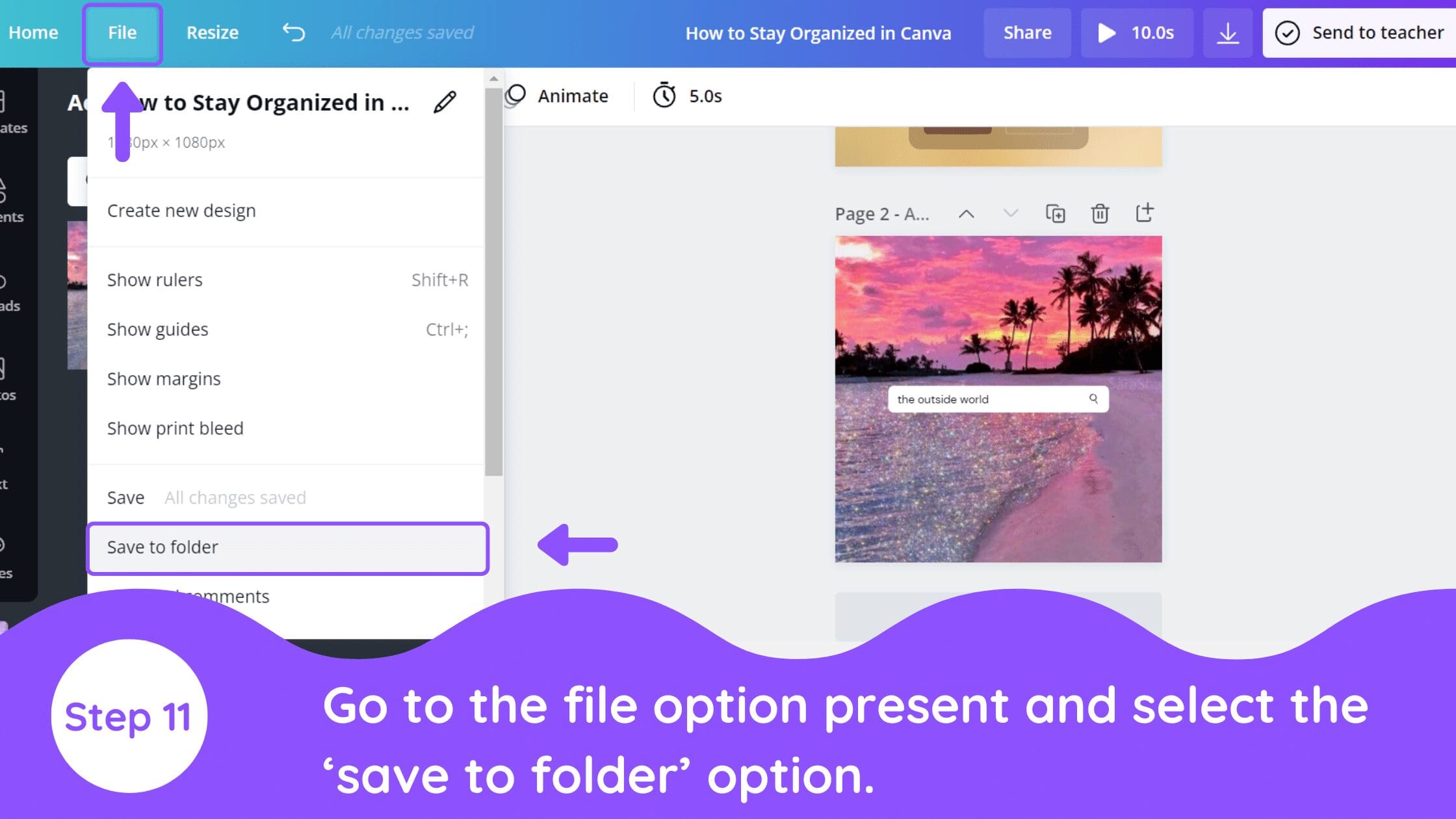Click the Undo arrow icon
The width and height of the screenshot is (1456, 819).
[294, 32]
